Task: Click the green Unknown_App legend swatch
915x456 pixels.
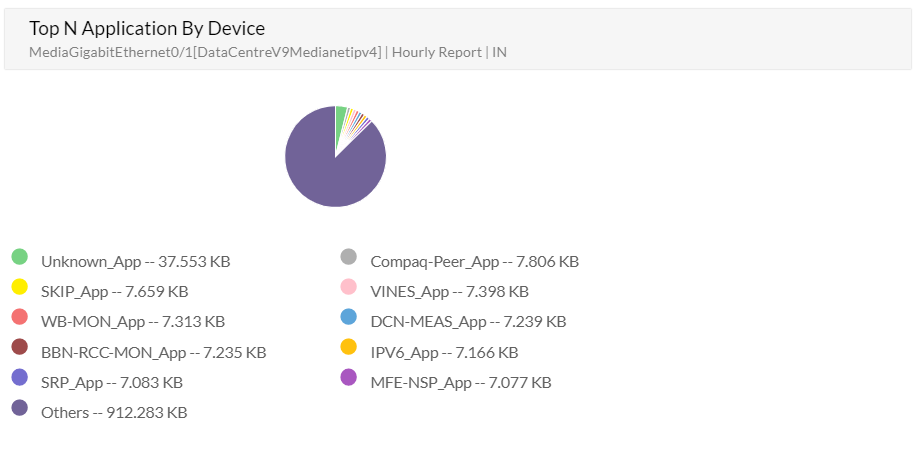Action: click(19, 257)
